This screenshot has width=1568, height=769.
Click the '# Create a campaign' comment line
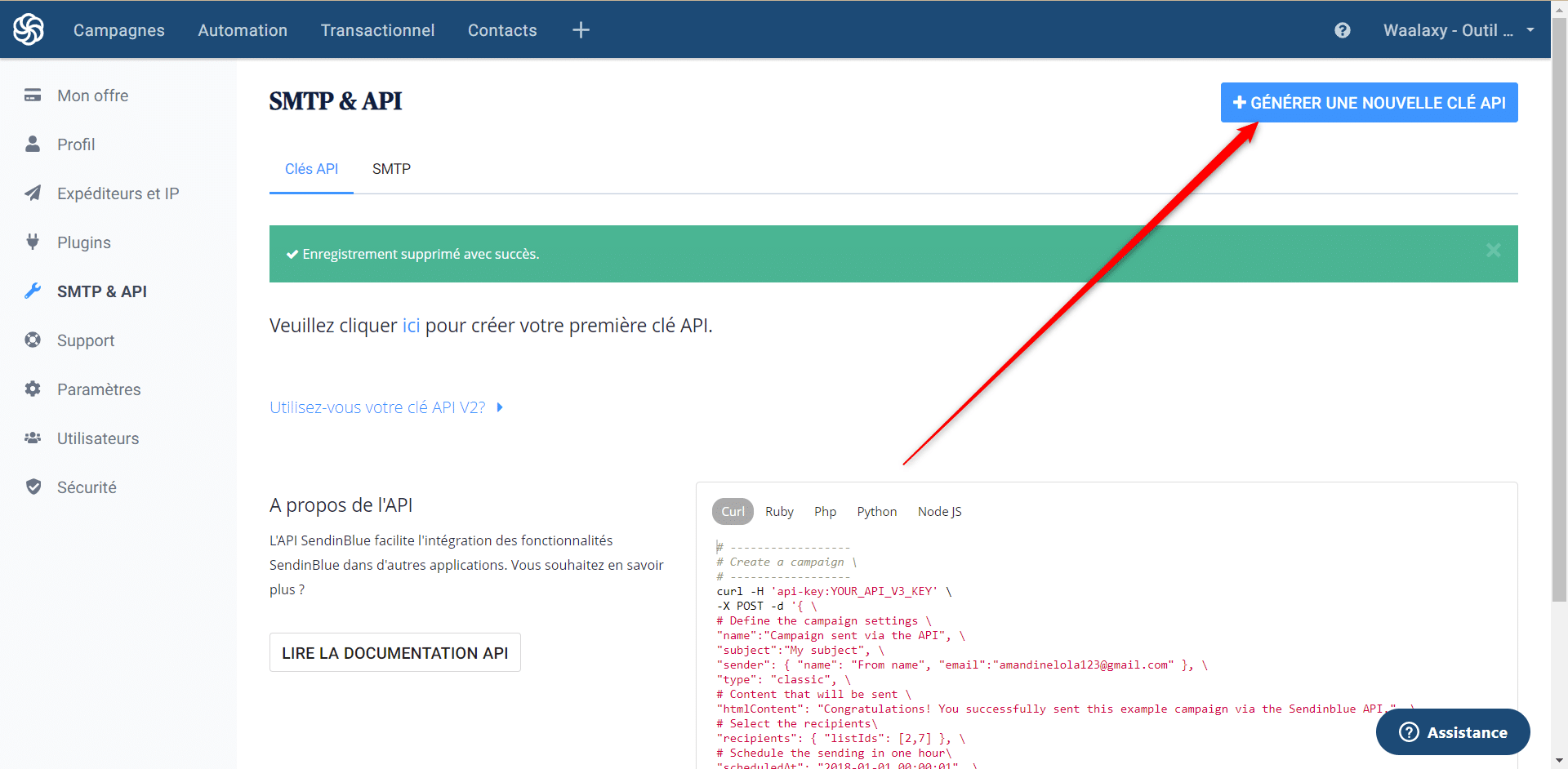[786, 562]
